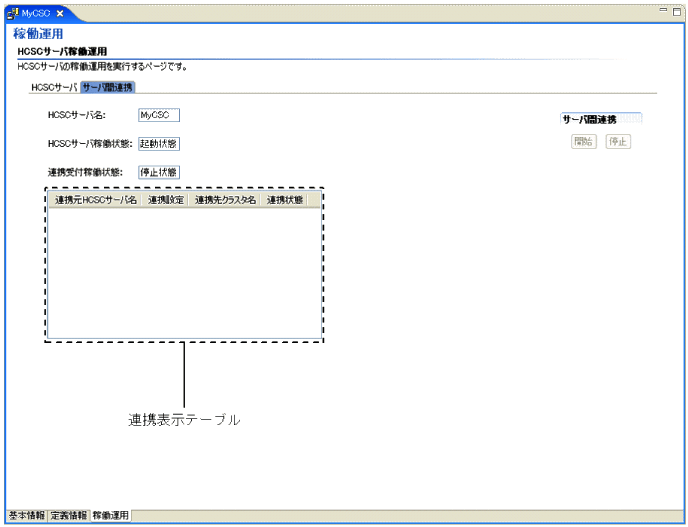Click the 連携設定 column header
The height and width of the screenshot is (527, 688).
(165, 200)
